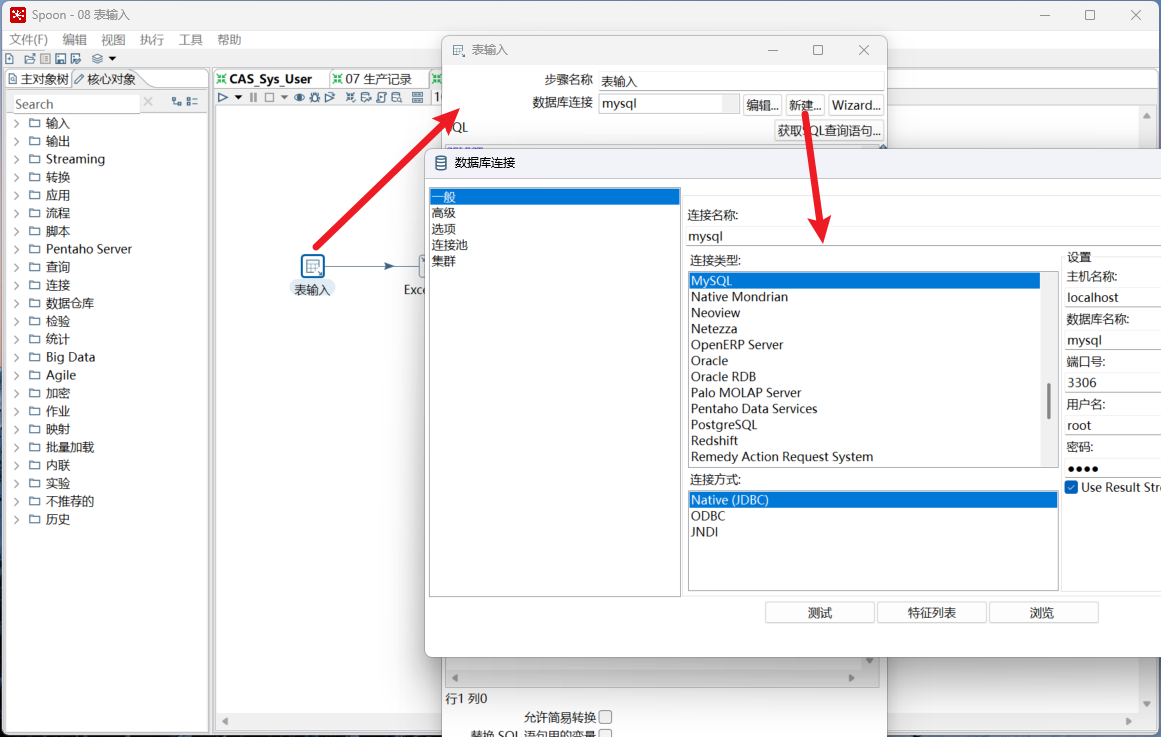Viewport: 1161px width, 737px height.
Task: Replay the transformation icon
Action: (329, 97)
